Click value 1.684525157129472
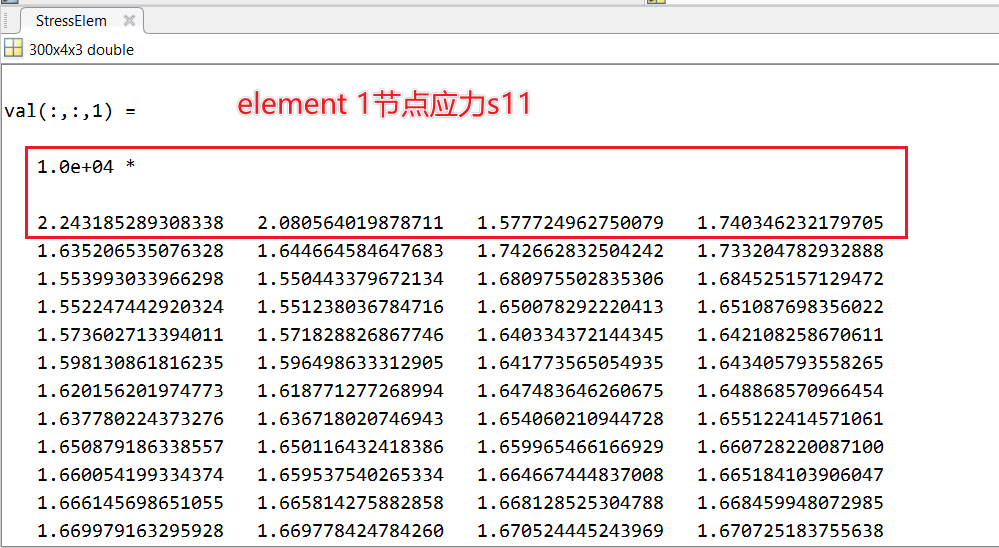Screen dimensions: 999x548 click(x=790, y=278)
